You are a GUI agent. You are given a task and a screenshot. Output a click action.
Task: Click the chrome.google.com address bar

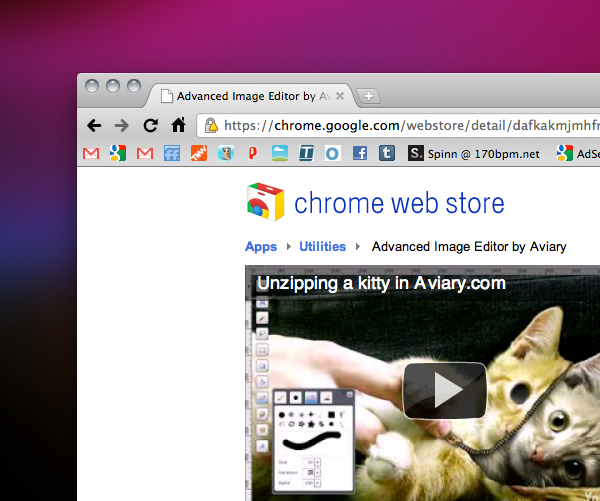pyautogui.click(x=398, y=125)
